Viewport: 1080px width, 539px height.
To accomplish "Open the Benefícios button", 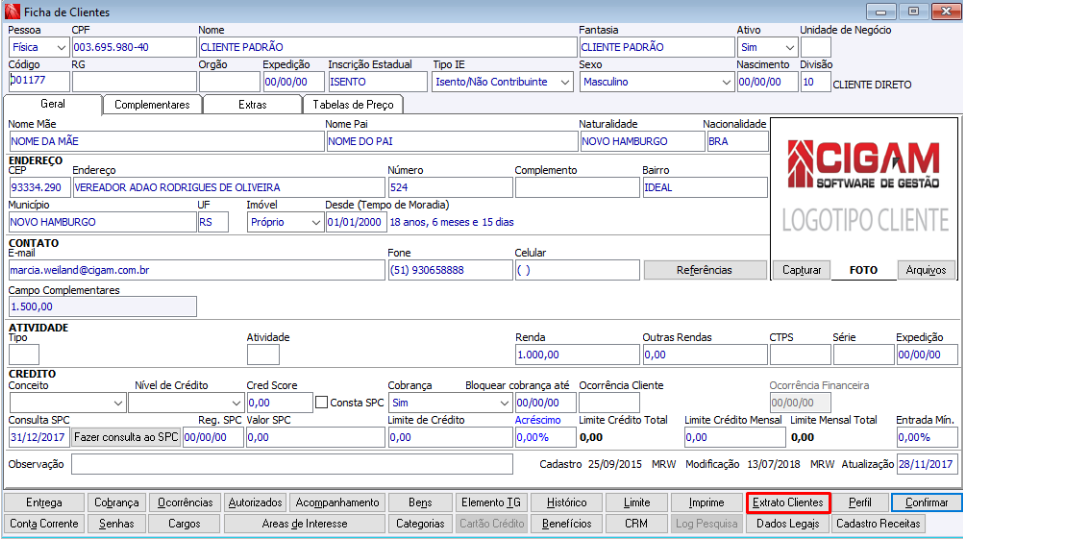I will [x=568, y=523].
